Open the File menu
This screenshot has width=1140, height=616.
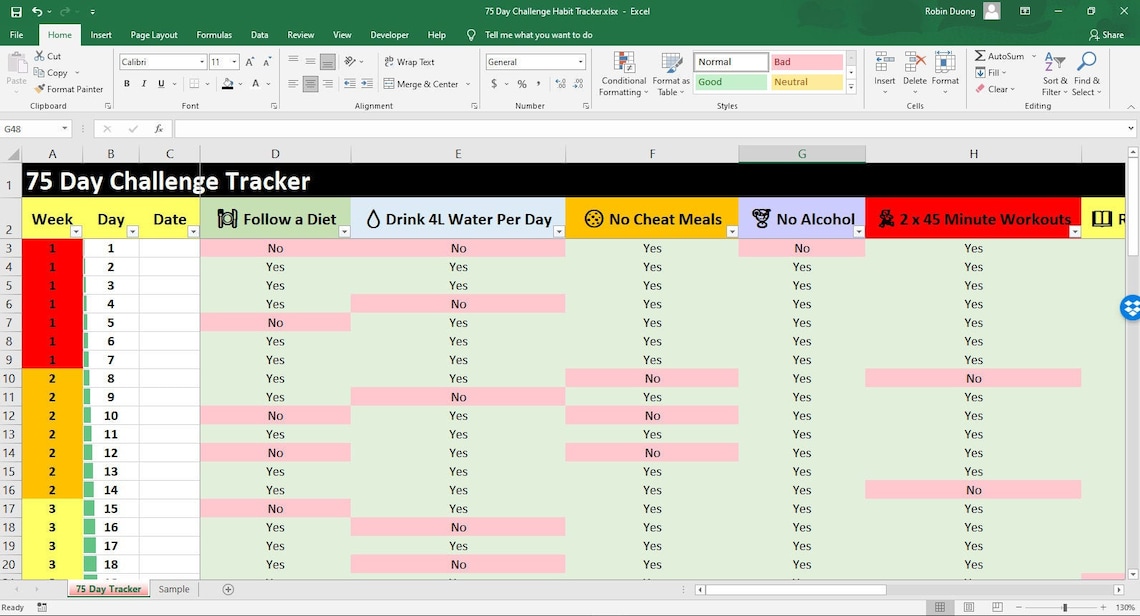click(17, 35)
